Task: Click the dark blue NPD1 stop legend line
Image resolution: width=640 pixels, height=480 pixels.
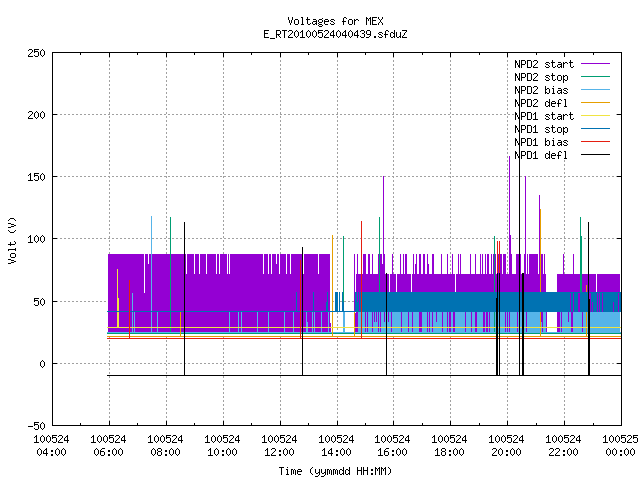Action: pyautogui.click(x=596, y=129)
